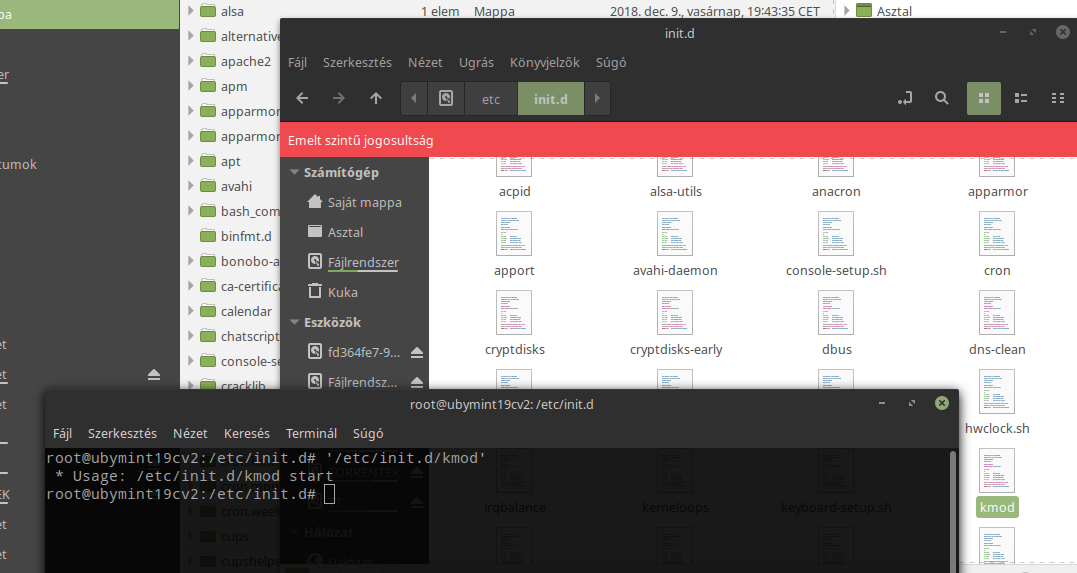Open Fájl menu in terminal window
The width and height of the screenshot is (1077, 573).
tap(63, 434)
